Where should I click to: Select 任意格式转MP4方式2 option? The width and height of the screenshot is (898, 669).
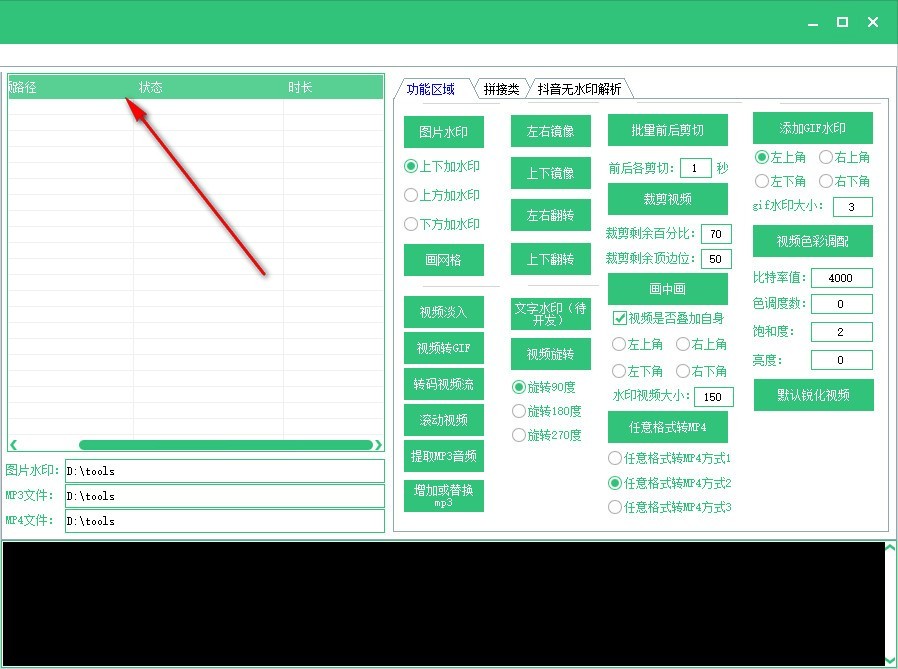(x=669, y=483)
